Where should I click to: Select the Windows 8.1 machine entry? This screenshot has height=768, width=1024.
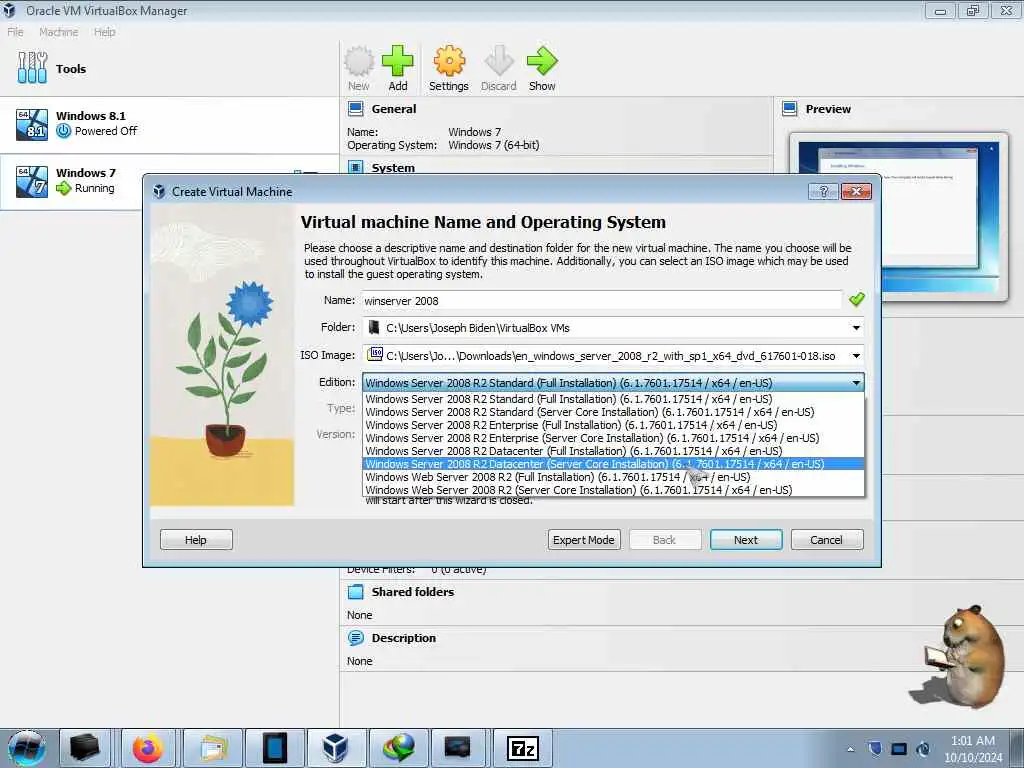pyautogui.click(x=169, y=125)
